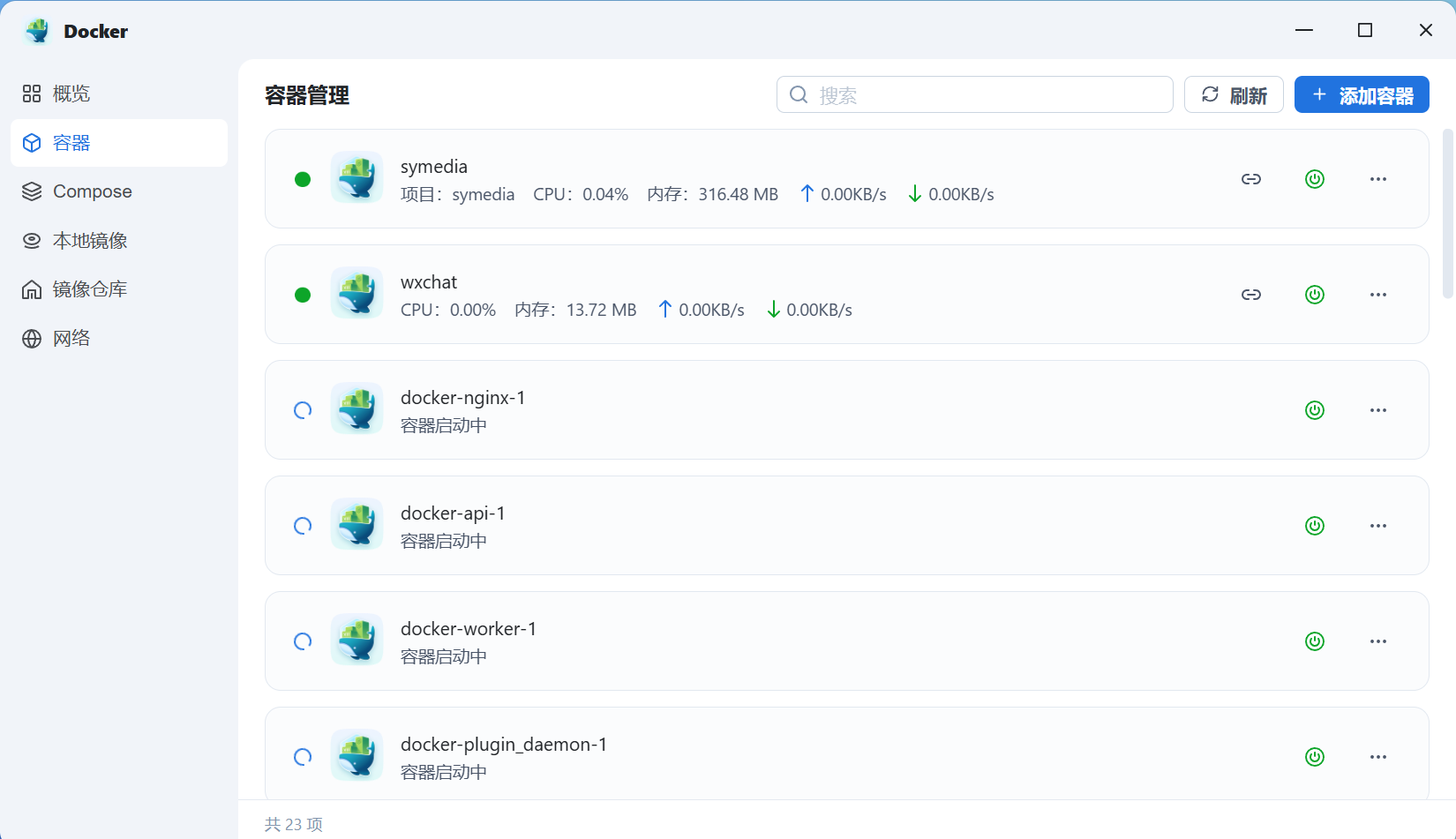Viewport: 1456px width, 839px height.
Task: Click the symedia container whale icon
Action: (x=356, y=177)
